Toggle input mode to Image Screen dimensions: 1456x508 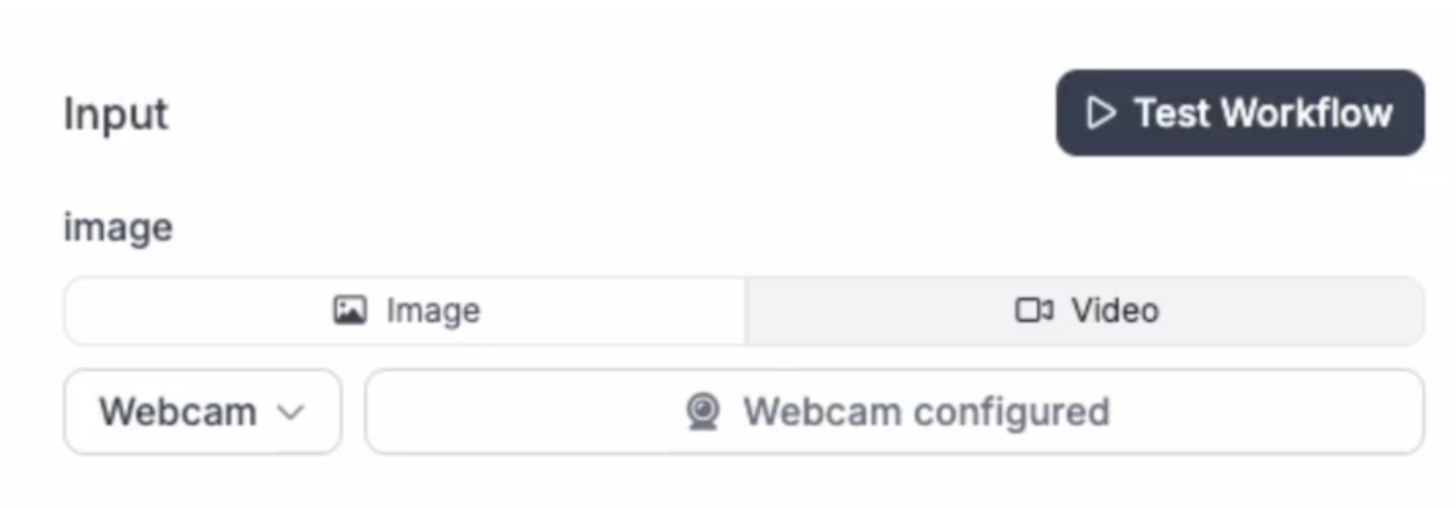point(405,311)
